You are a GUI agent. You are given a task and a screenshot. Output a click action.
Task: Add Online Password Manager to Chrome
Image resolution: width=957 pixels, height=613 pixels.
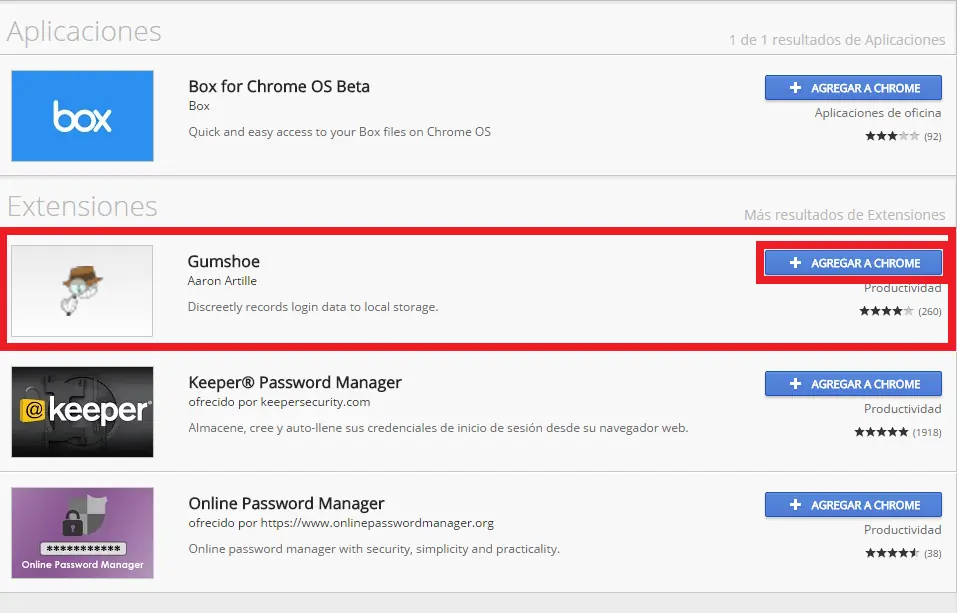click(x=853, y=505)
